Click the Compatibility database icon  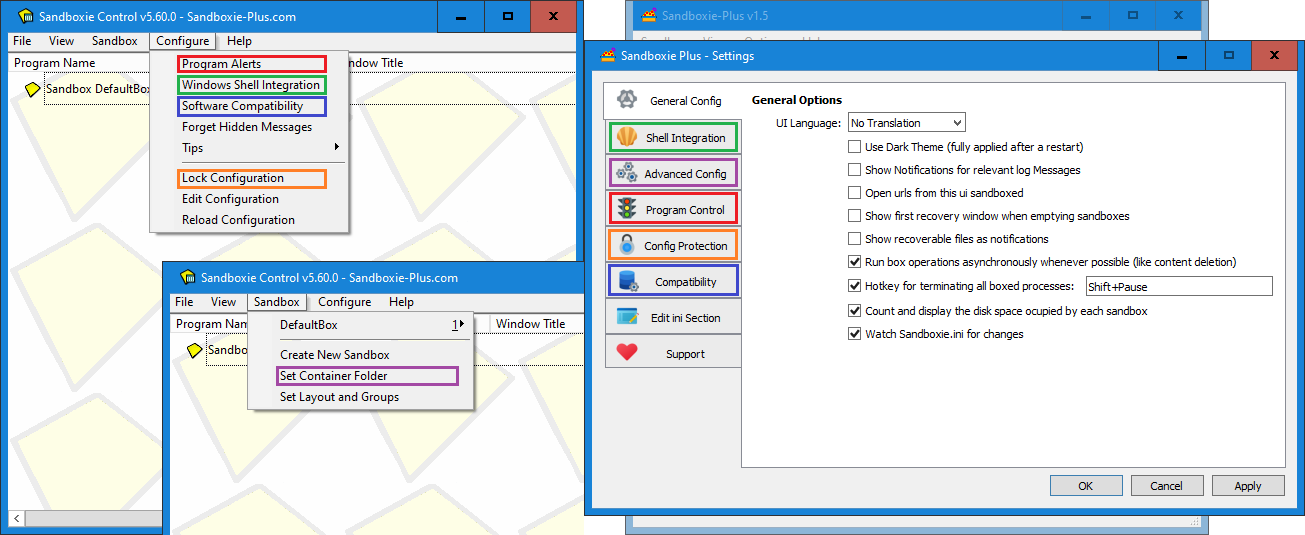pyautogui.click(x=627, y=281)
